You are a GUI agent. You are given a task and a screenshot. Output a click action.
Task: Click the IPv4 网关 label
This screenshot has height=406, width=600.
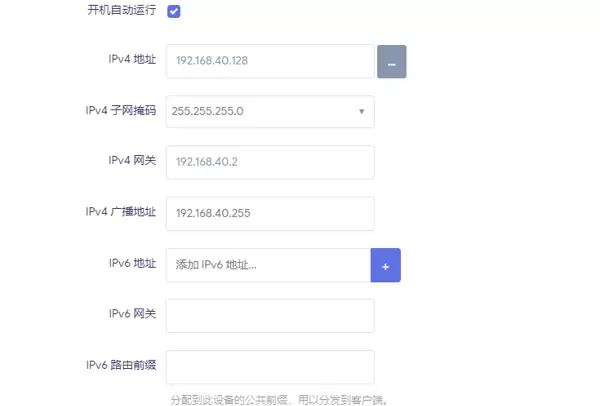(132, 161)
